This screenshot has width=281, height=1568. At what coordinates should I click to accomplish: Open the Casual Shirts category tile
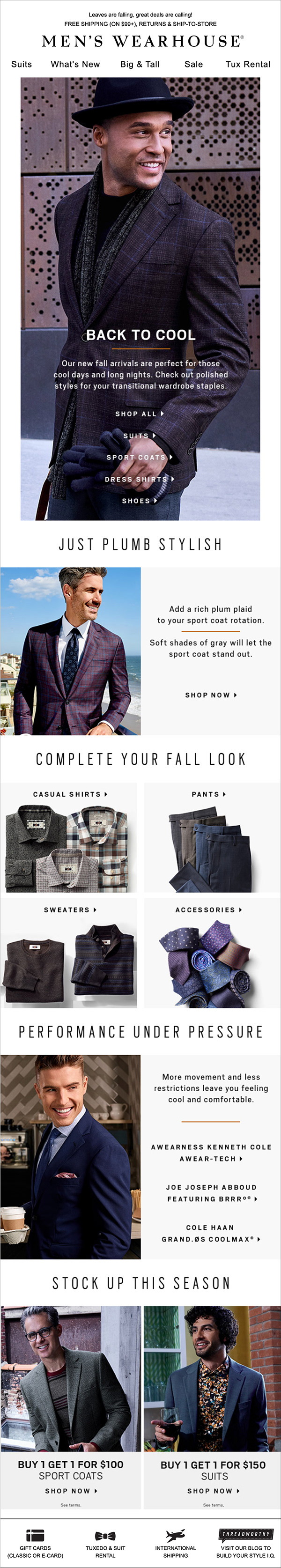point(69,837)
